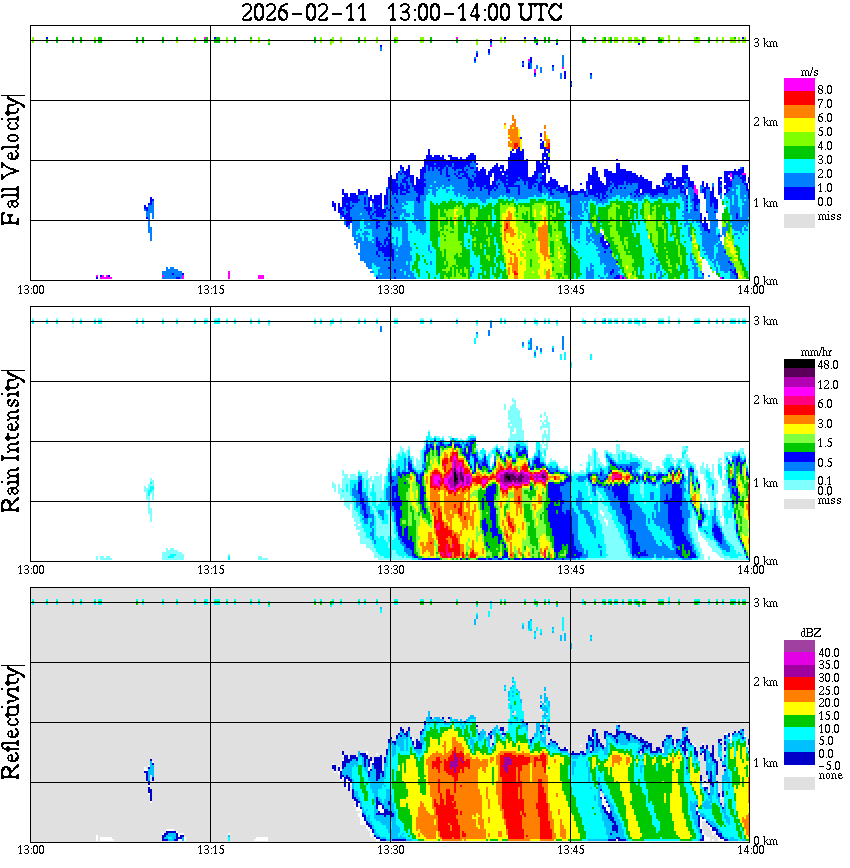
Task: Click the '1 km' label of the Reflectivity plot
Action: coord(766,763)
